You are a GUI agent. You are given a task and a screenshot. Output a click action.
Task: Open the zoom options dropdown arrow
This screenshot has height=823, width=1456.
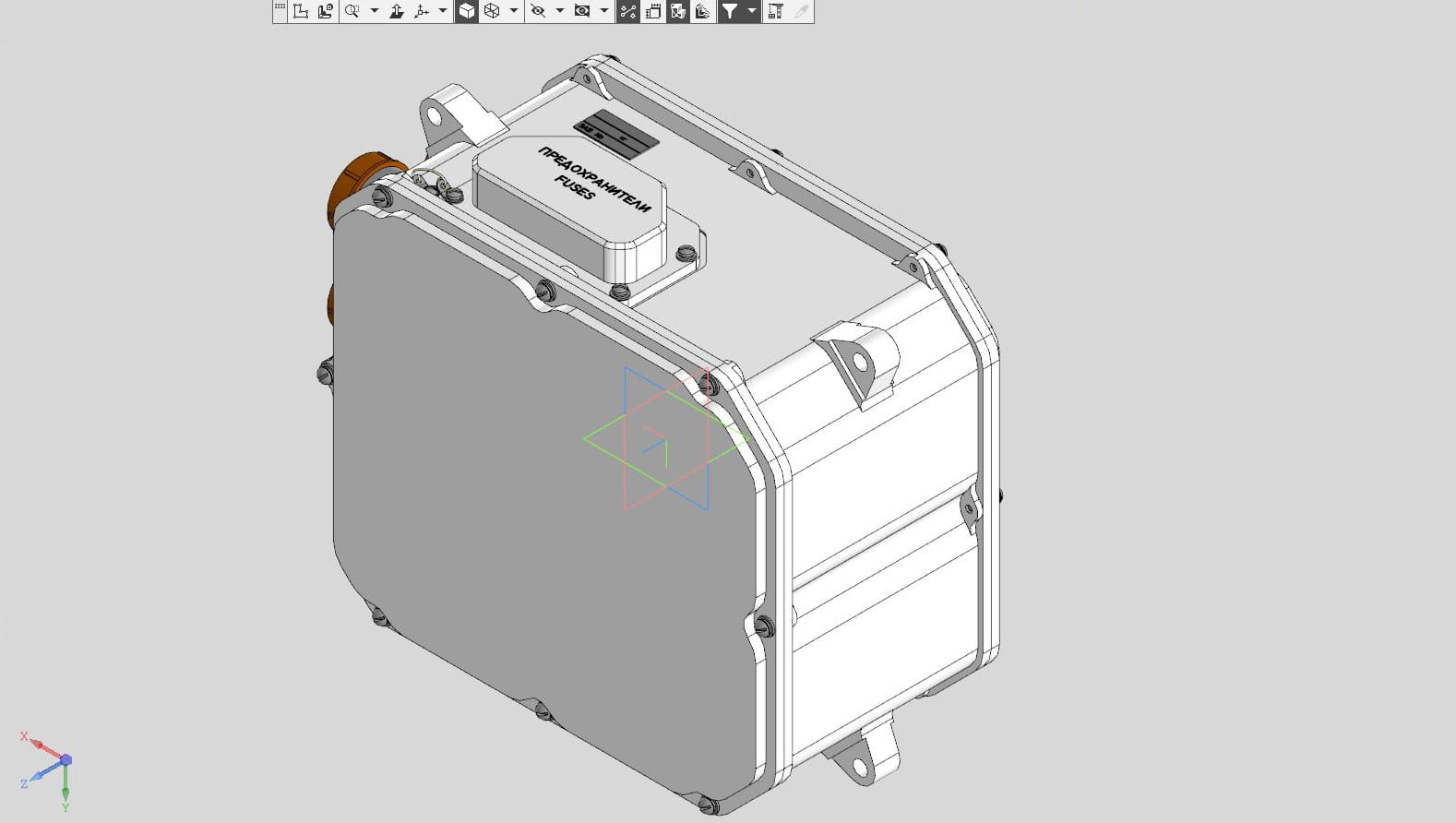coord(374,11)
